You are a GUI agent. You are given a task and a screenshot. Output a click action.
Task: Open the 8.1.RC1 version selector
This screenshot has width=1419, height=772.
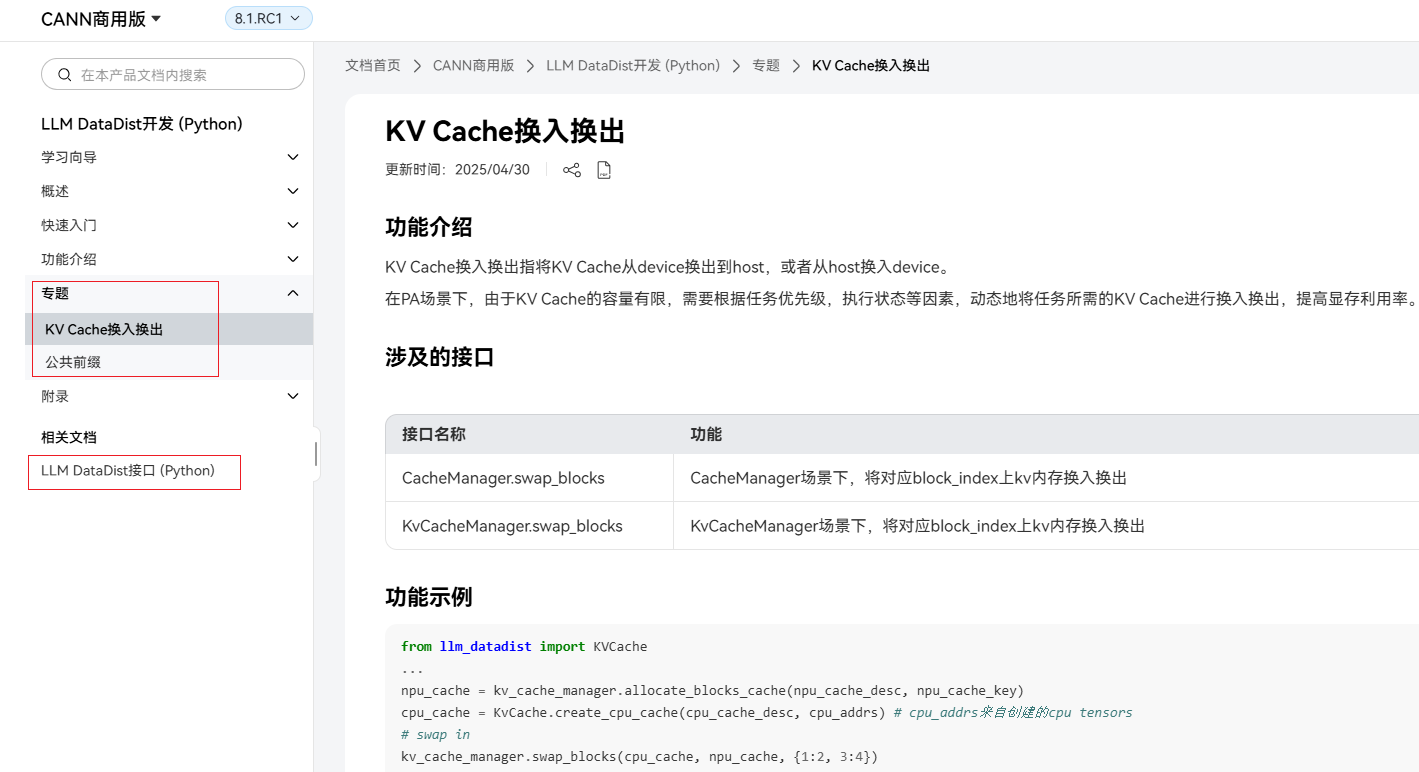pyautogui.click(x=268, y=18)
